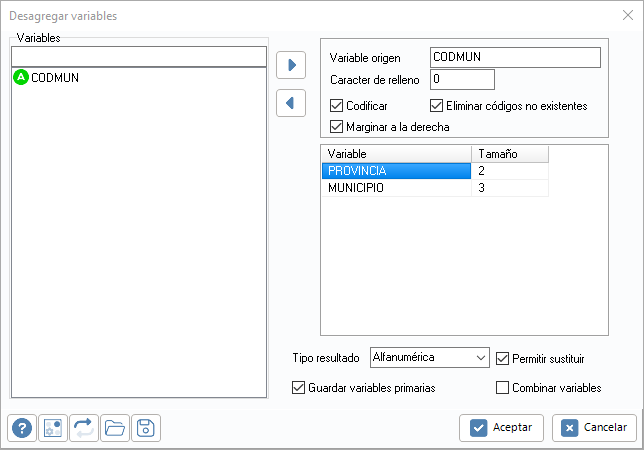Click the settings grid icon button
The height and width of the screenshot is (450, 644).
coord(53,428)
